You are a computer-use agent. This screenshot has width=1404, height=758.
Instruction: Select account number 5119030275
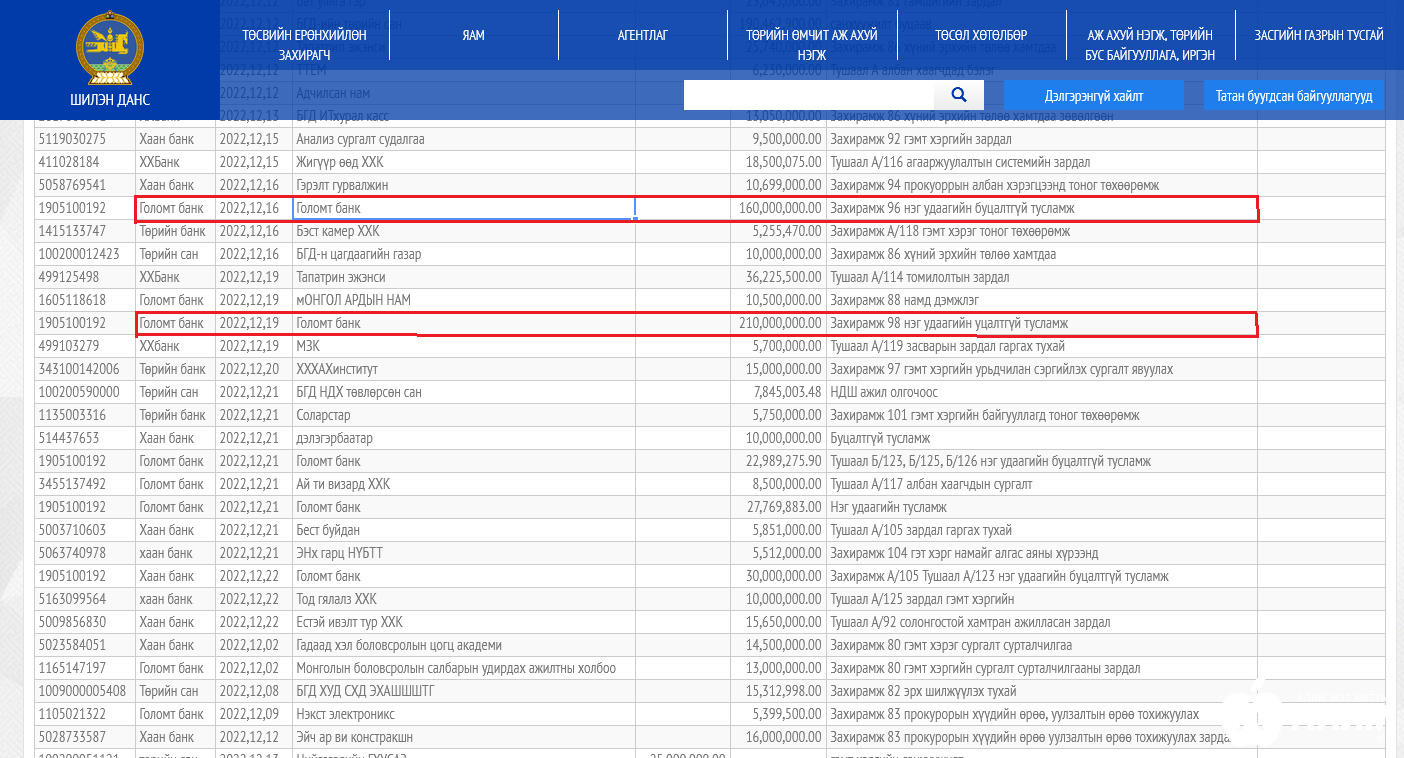pos(85,139)
